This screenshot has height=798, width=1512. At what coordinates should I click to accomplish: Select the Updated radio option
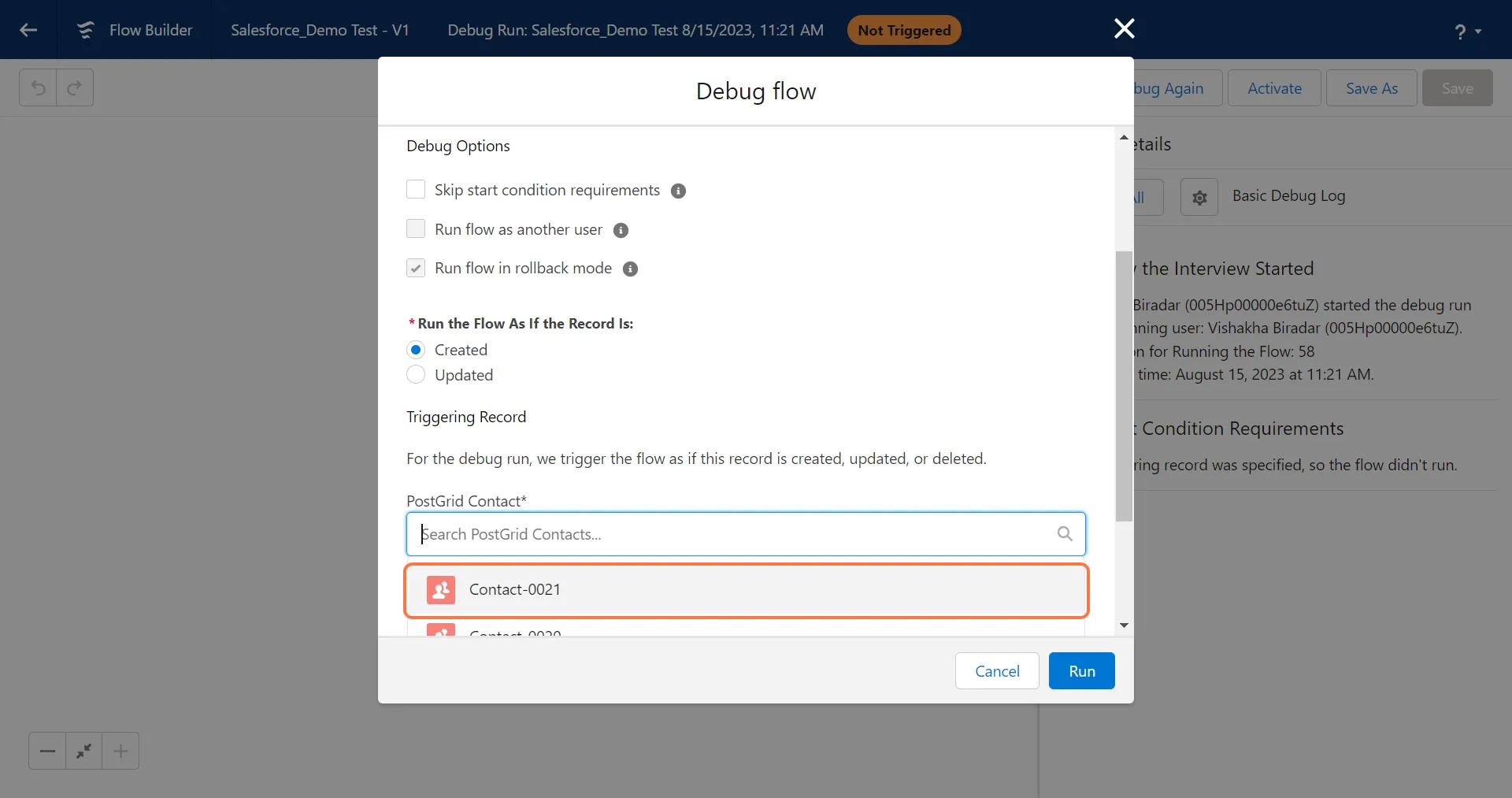pyautogui.click(x=416, y=375)
